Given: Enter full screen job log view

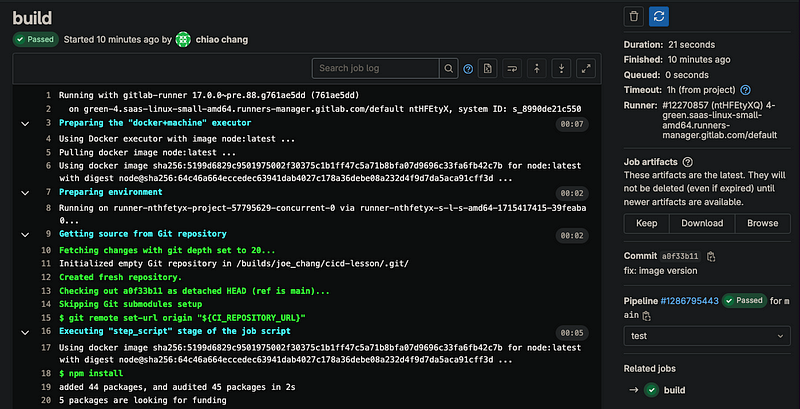Looking at the screenshot, I should point(586,69).
